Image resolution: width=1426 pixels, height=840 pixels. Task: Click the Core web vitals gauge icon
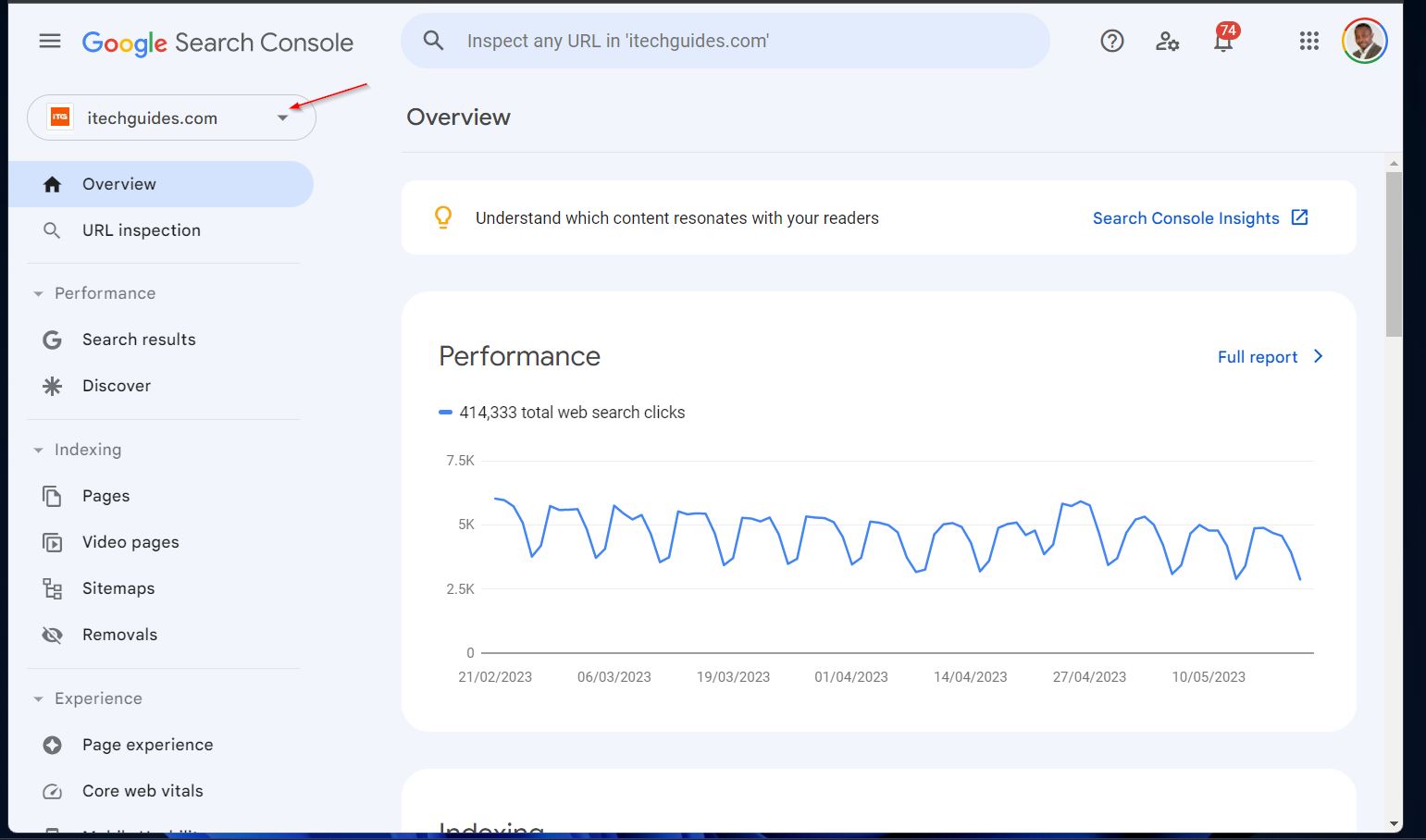tap(53, 791)
